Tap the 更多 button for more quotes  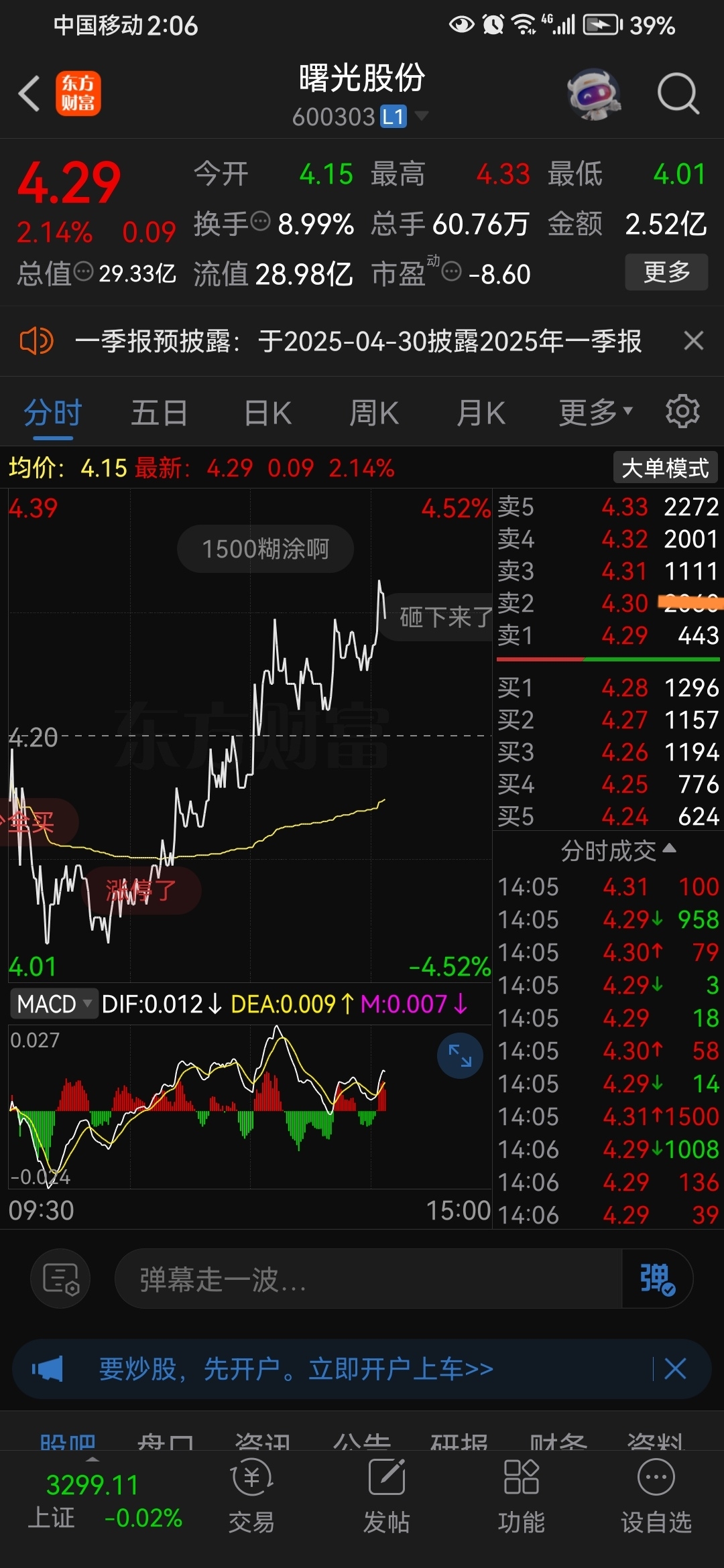coord(666,272)
